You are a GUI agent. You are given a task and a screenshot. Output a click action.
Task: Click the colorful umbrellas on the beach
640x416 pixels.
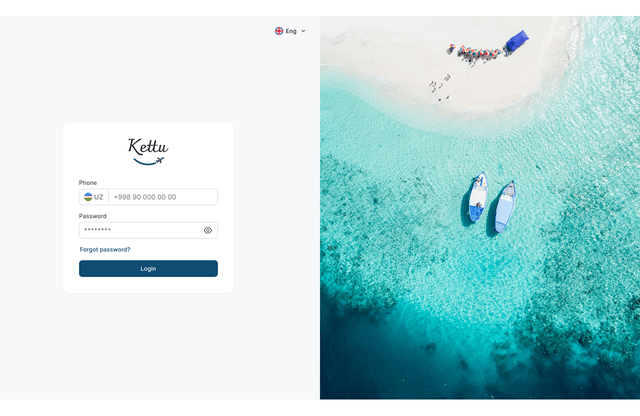[479, 53]
